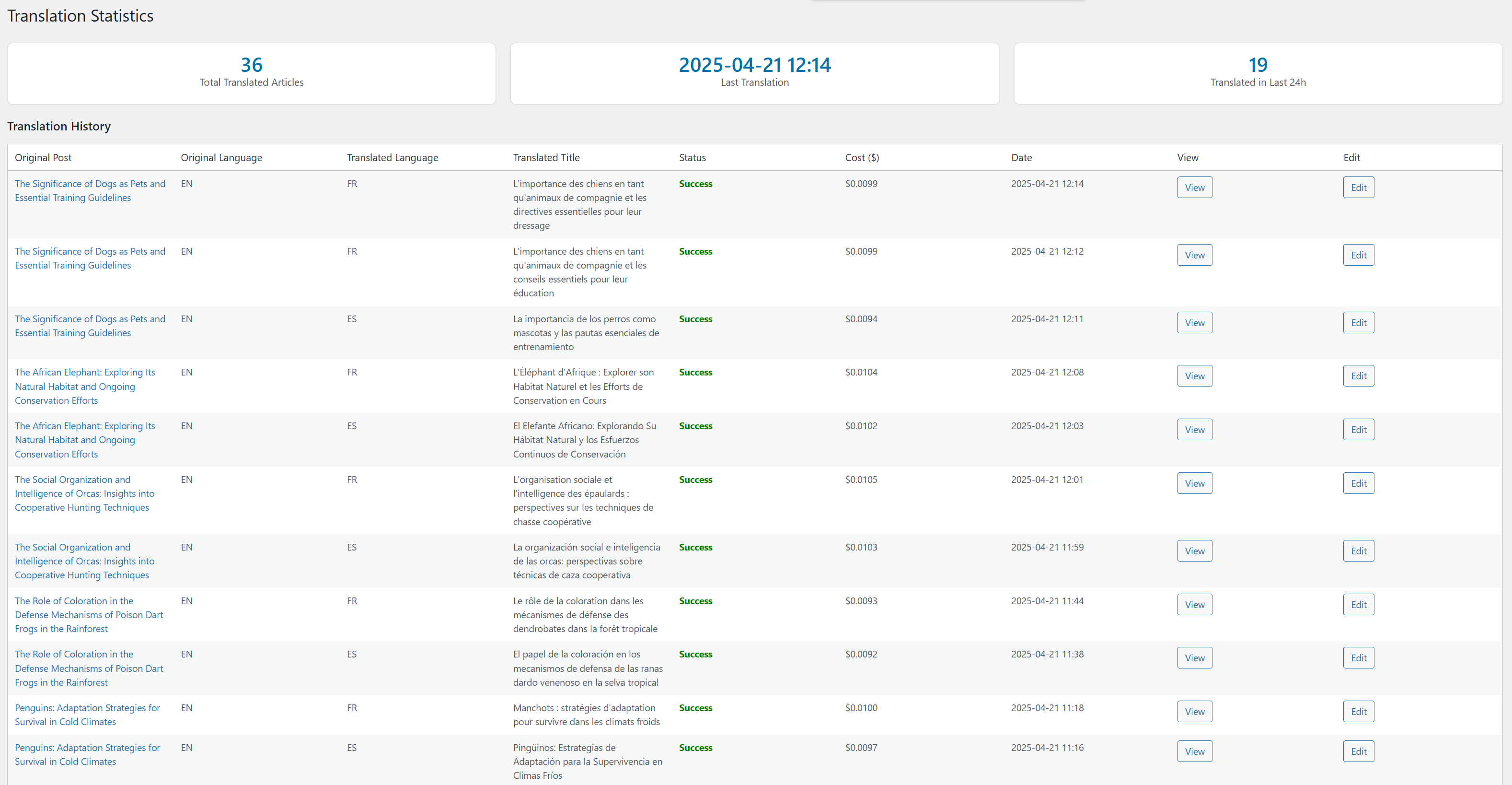Open dogs original post link in 12:11 row
Image resolution: width=1512 pixels, height=785 pixels.
pos(90,326)
